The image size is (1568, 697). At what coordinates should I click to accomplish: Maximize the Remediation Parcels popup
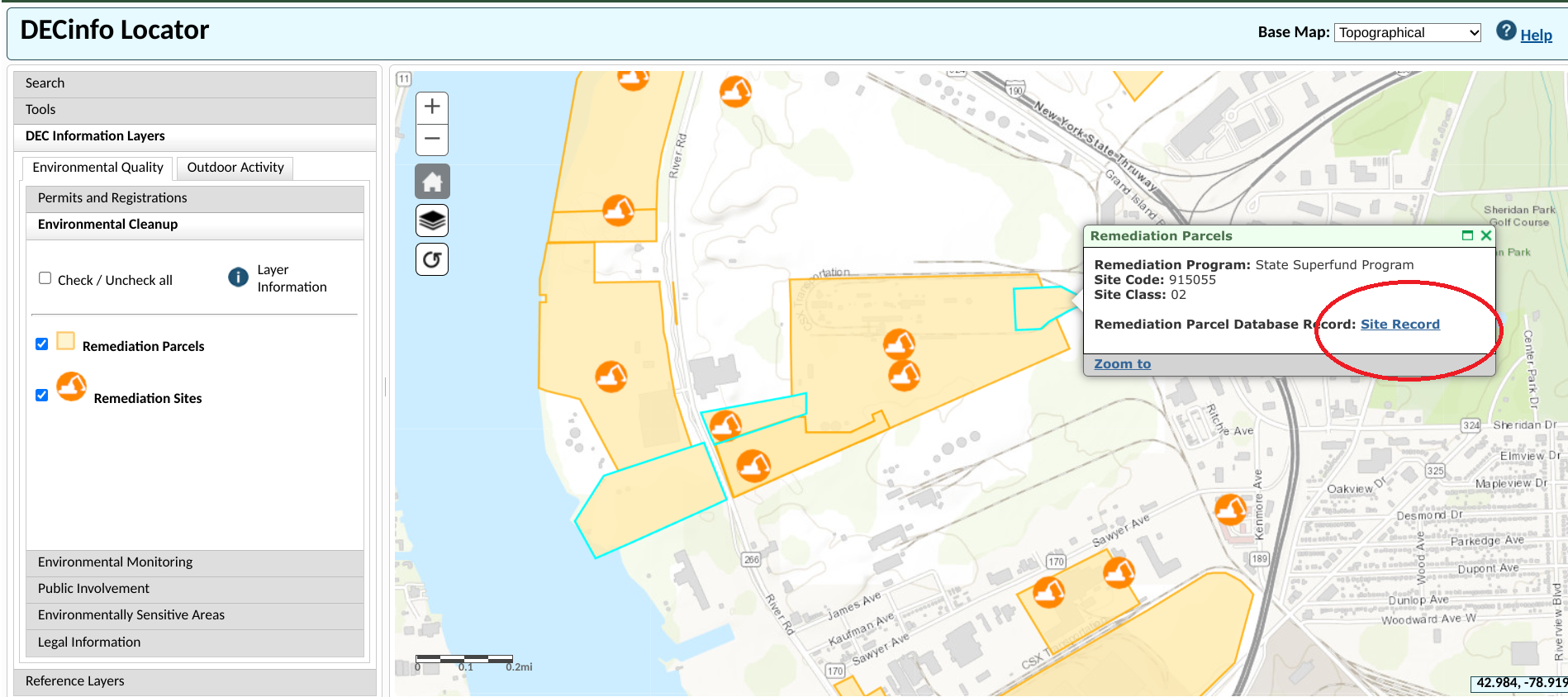1467,235
